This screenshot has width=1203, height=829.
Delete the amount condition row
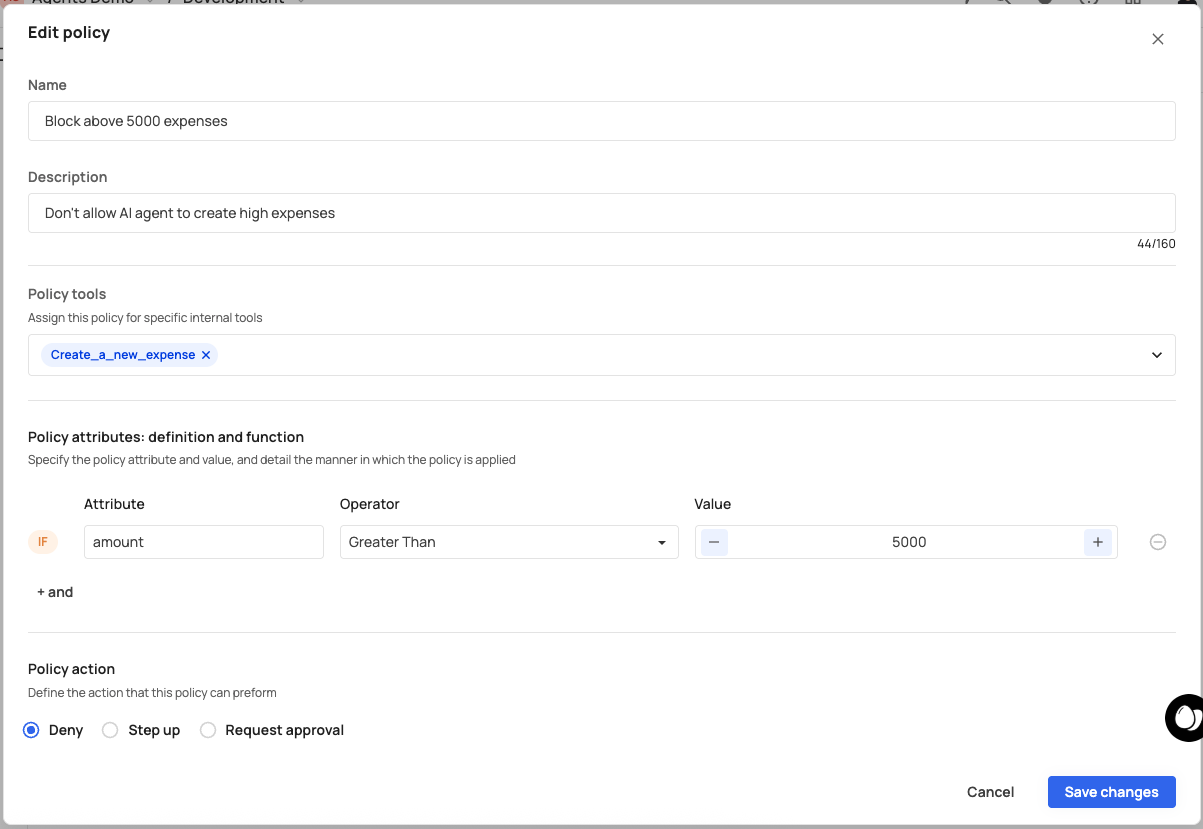[1157, 542]
